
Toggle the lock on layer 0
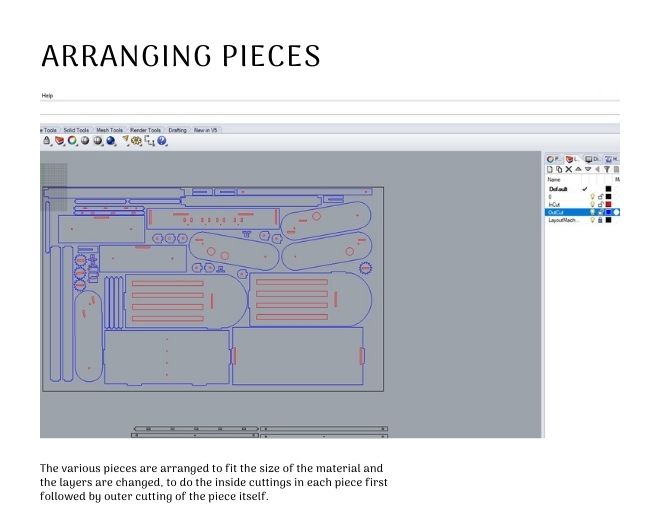[x=601, y=197]
